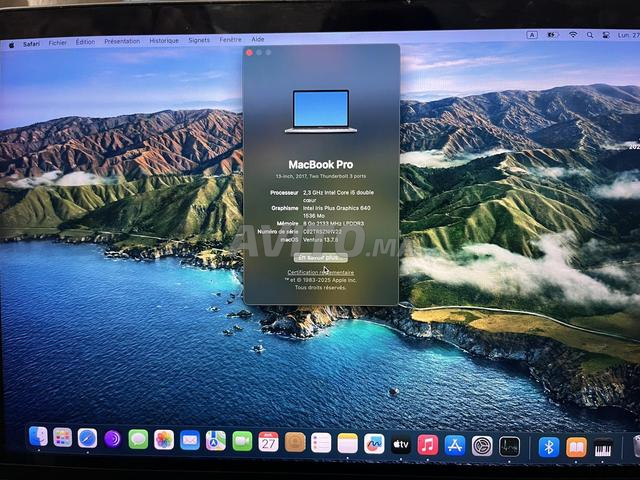Open Launchpad in the Dock
The width and height of the screenshot is (640, 480).
pos(62,438)
